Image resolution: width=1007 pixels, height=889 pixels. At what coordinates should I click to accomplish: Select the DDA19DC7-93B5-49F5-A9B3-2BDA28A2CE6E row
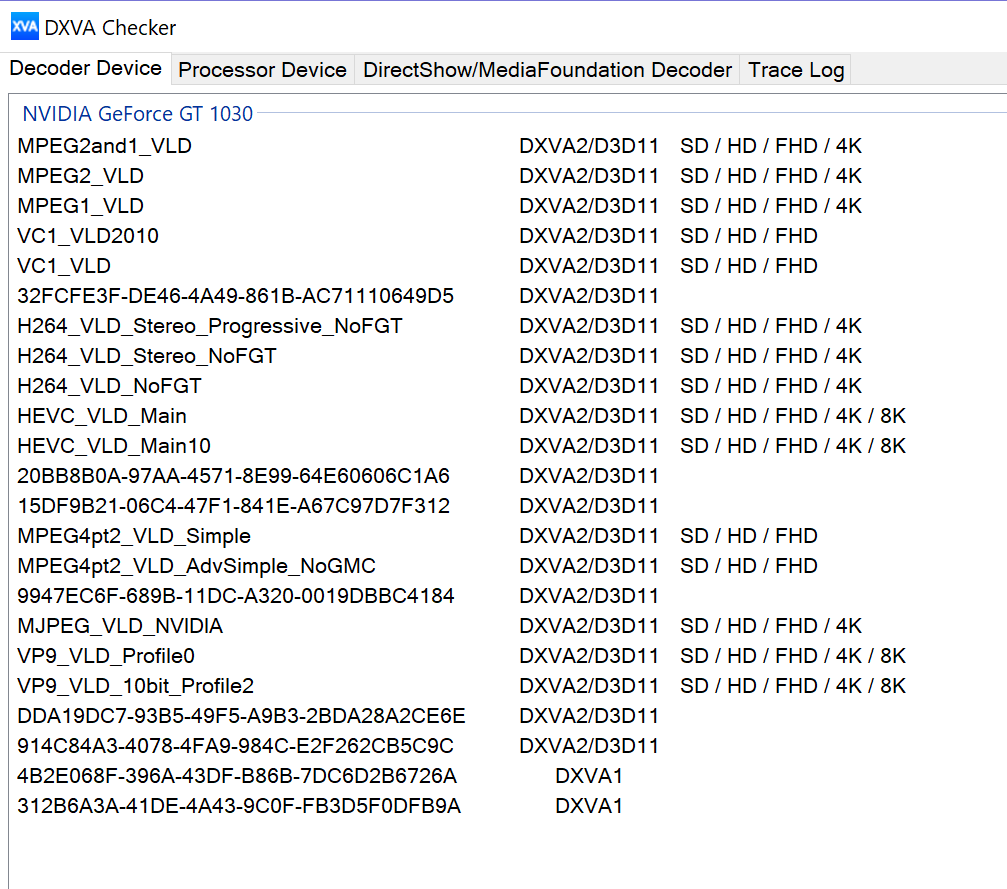(507, 716)
